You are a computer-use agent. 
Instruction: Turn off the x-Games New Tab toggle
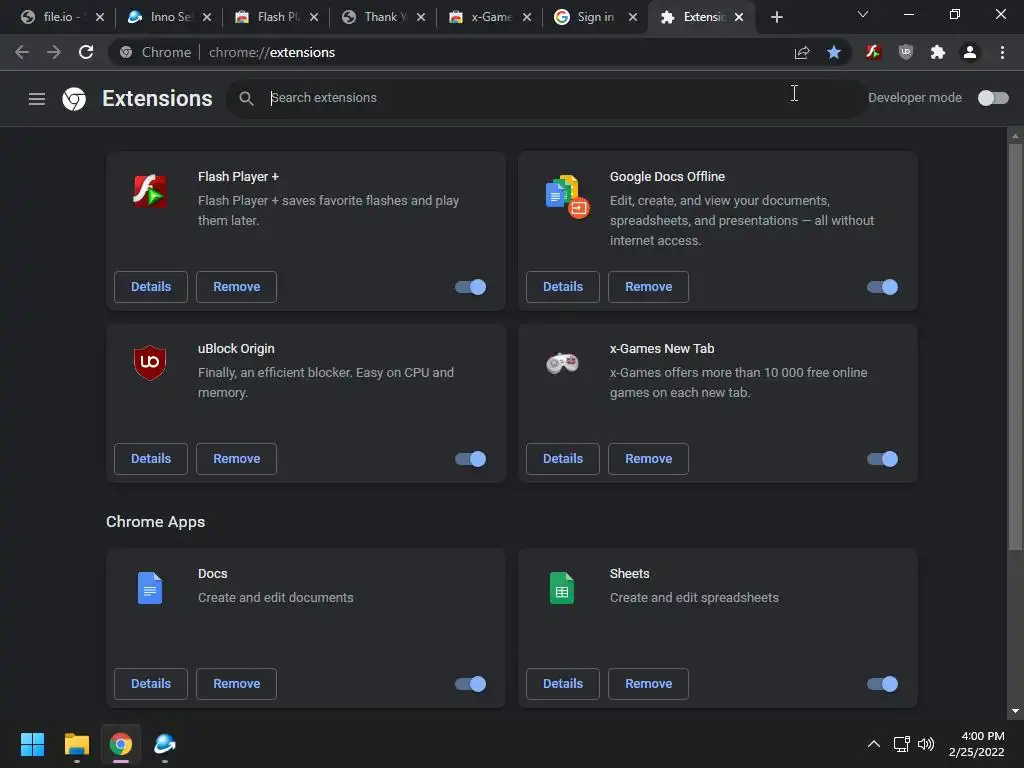pos(882,459)
